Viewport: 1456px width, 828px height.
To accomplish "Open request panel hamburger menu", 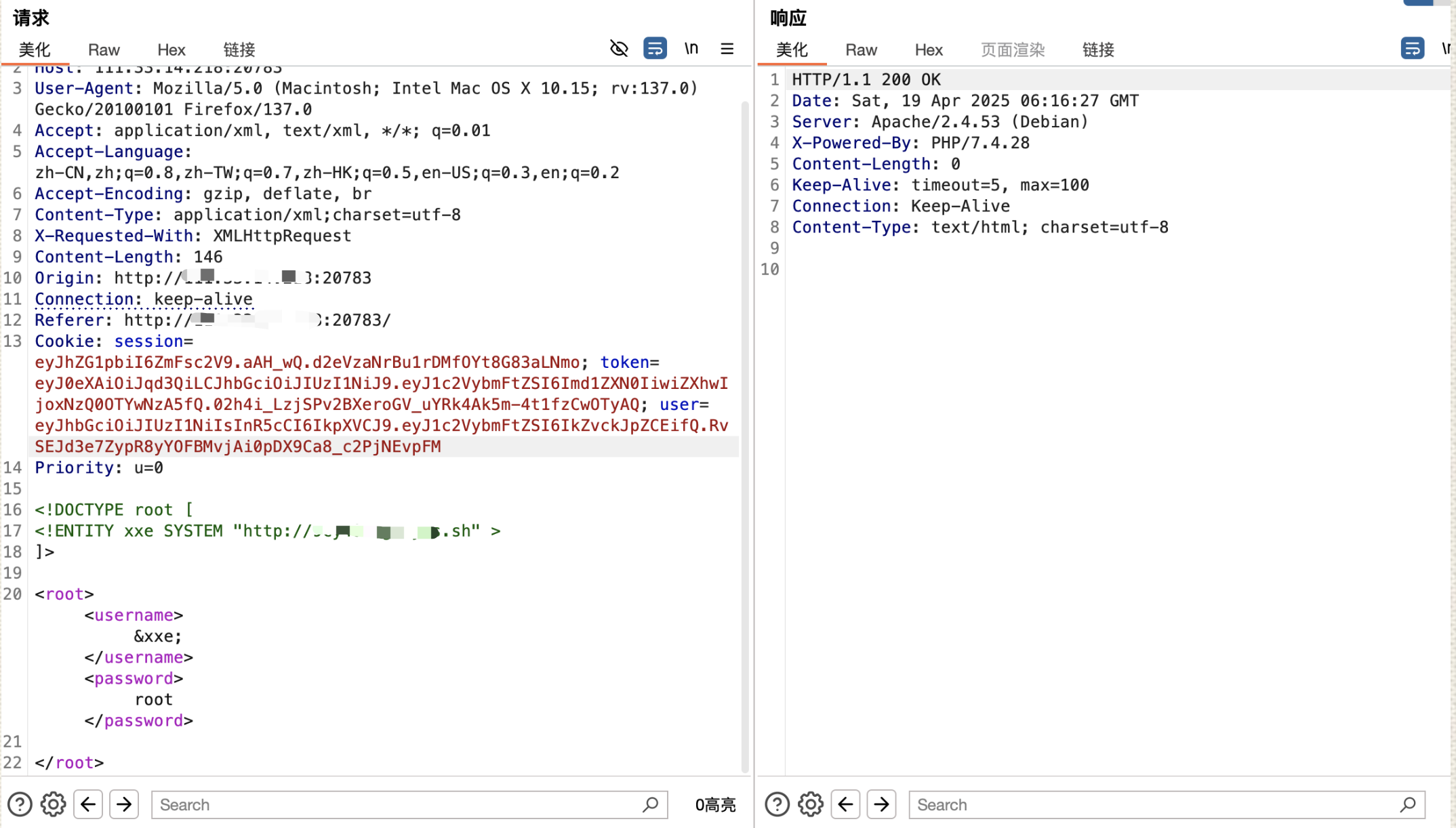I will click(727, 49).
